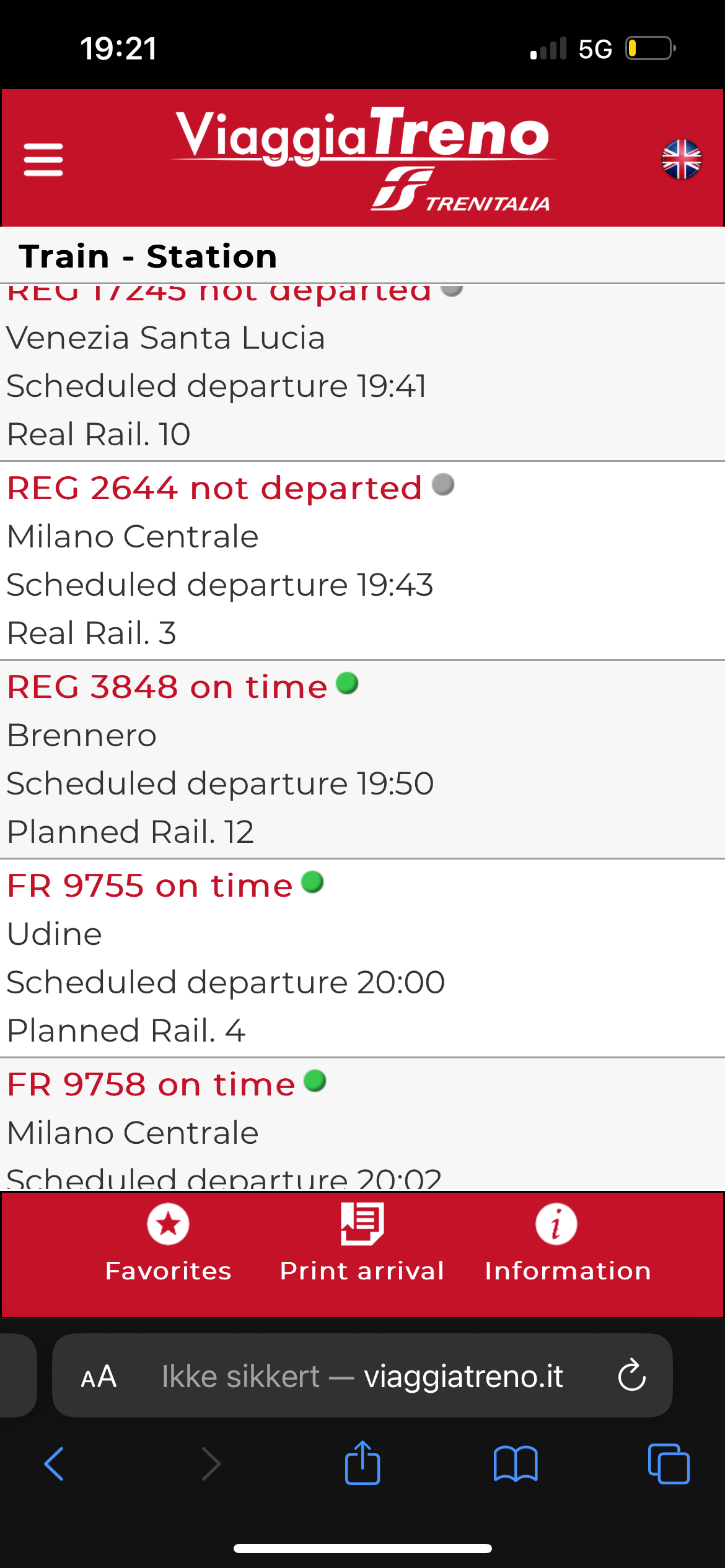Reload the page in Safari
Screen dimensions: 725x1568
pyautogui.click(x=631, y=1376)
